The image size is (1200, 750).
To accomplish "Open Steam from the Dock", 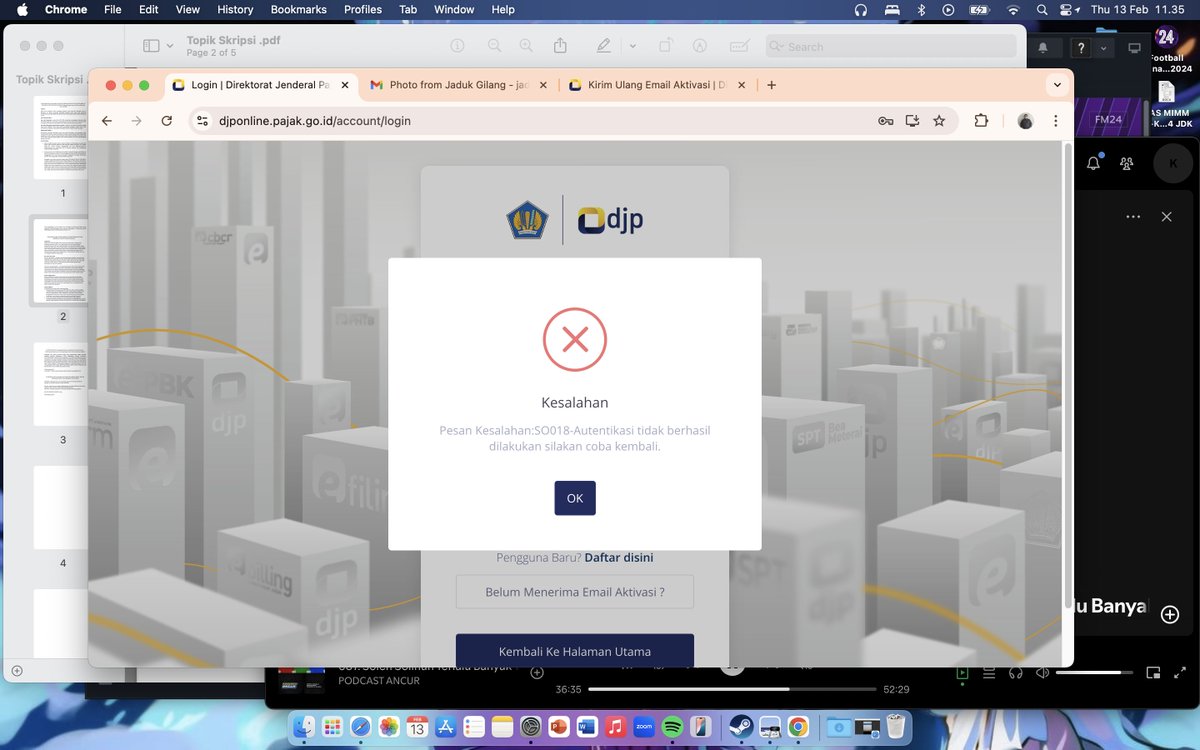I will click(741, 727).
